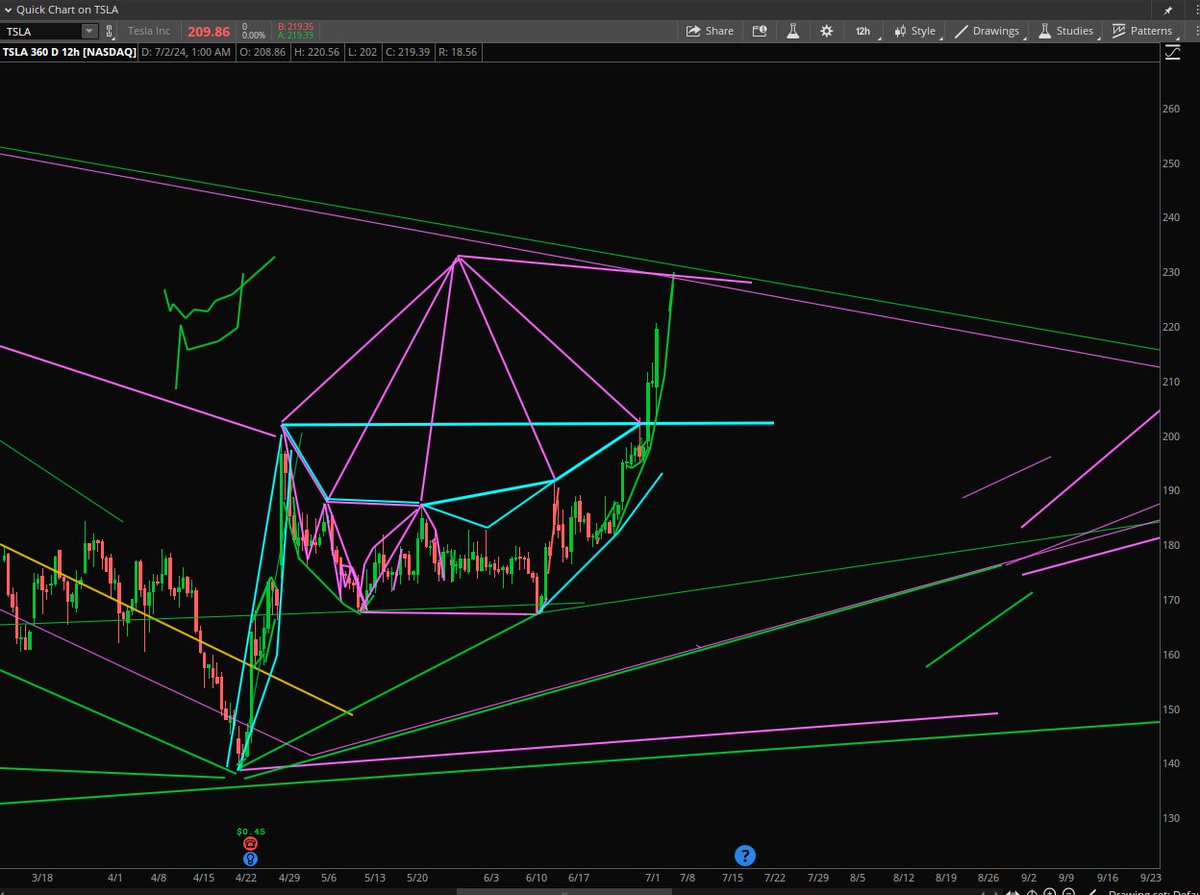Image resolution: width=1200 pixels, height=895 pixels.
Task: Click the close value C: 219.39
Action: 408,51
